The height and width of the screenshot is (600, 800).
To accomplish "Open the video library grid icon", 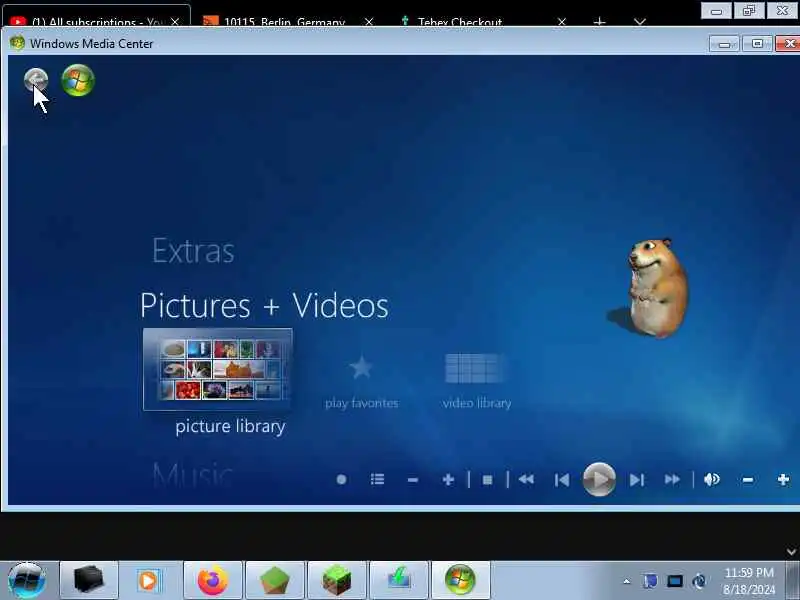I will [x=474, y=368].
